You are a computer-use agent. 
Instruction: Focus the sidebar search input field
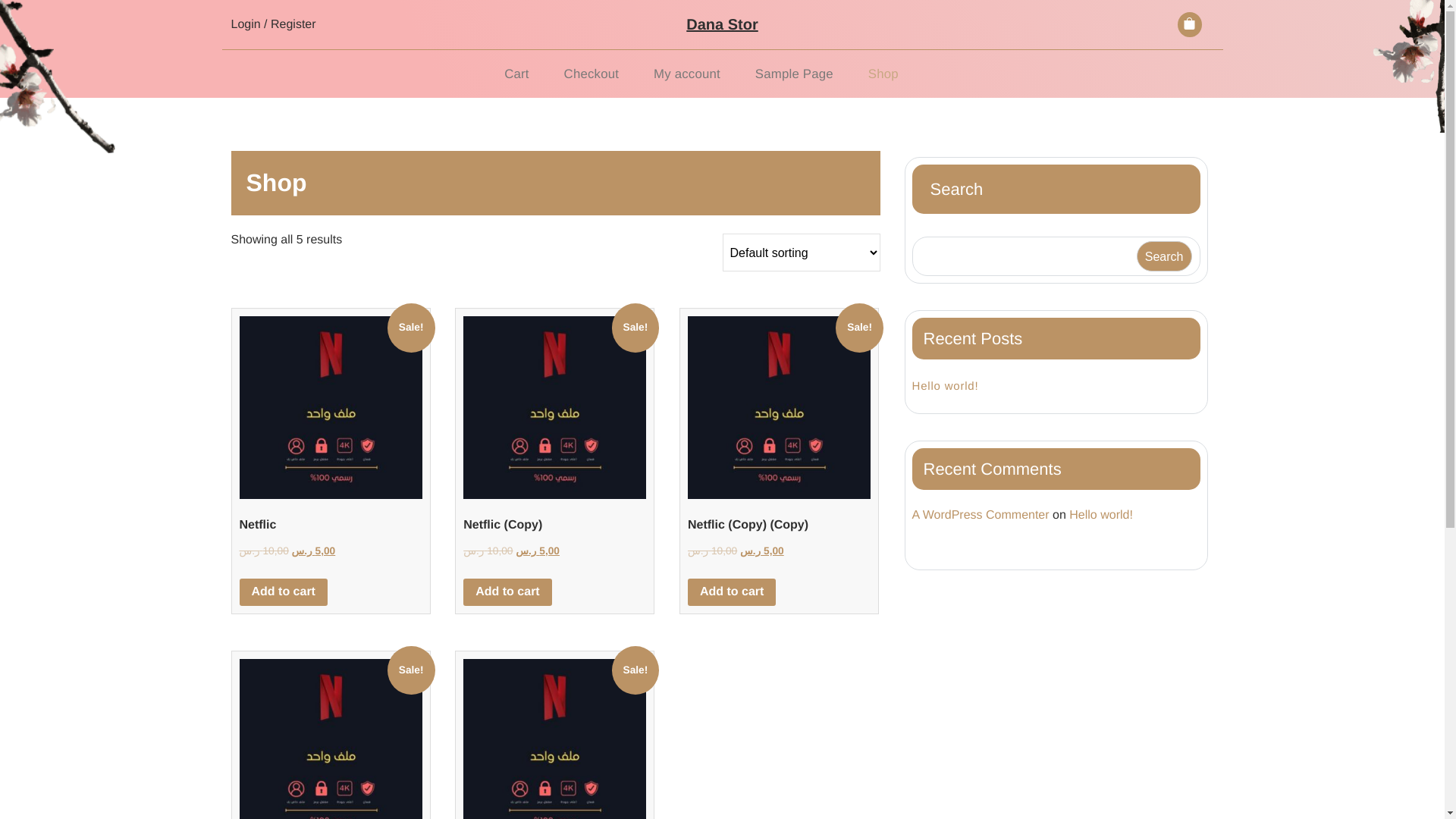pos(1024,256)
